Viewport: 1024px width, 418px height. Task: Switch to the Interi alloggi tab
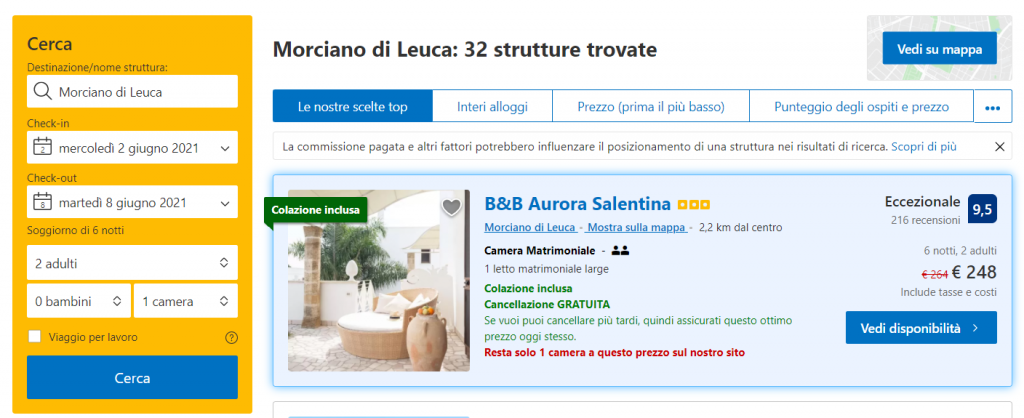(492, 106)
